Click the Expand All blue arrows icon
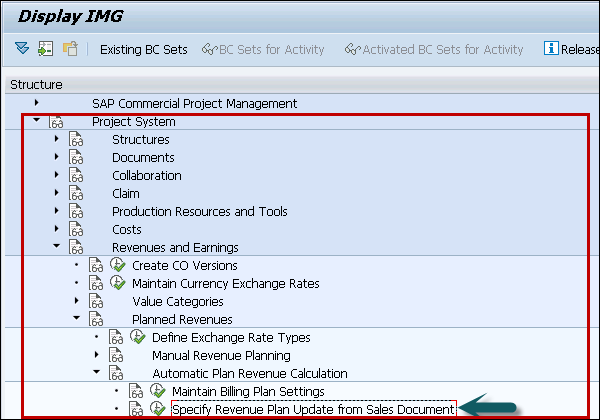600x420 pixels. pyautogui.click(x=22, y=49)
